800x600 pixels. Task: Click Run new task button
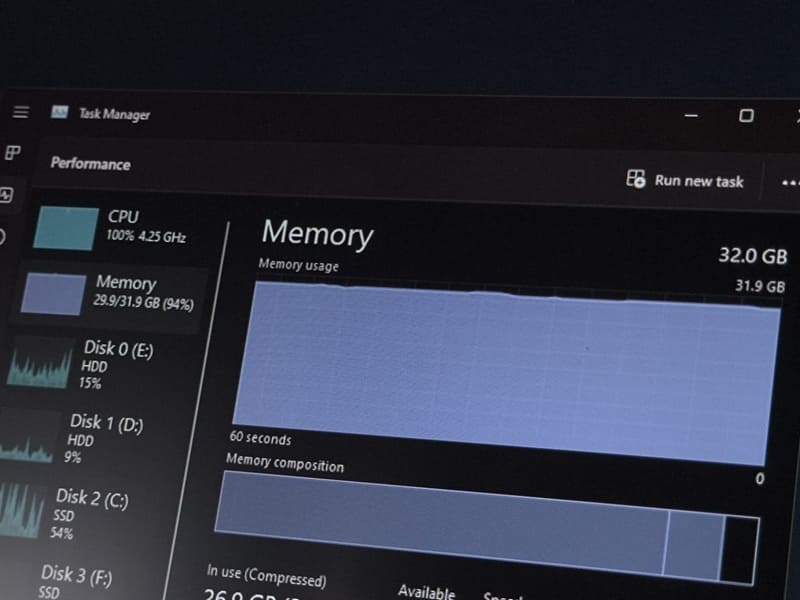(685, 180)
